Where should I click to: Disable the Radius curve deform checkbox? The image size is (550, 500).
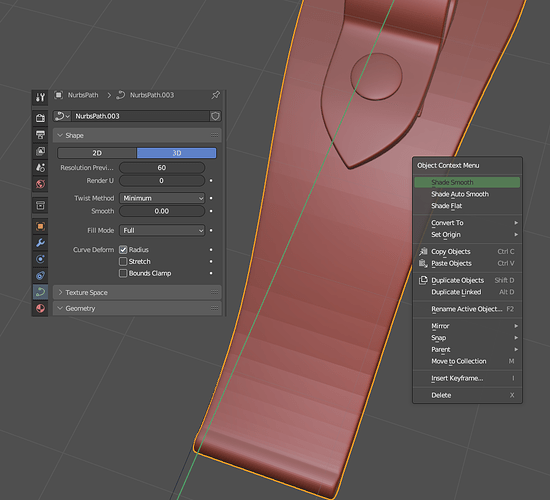(x=123, y=250)
